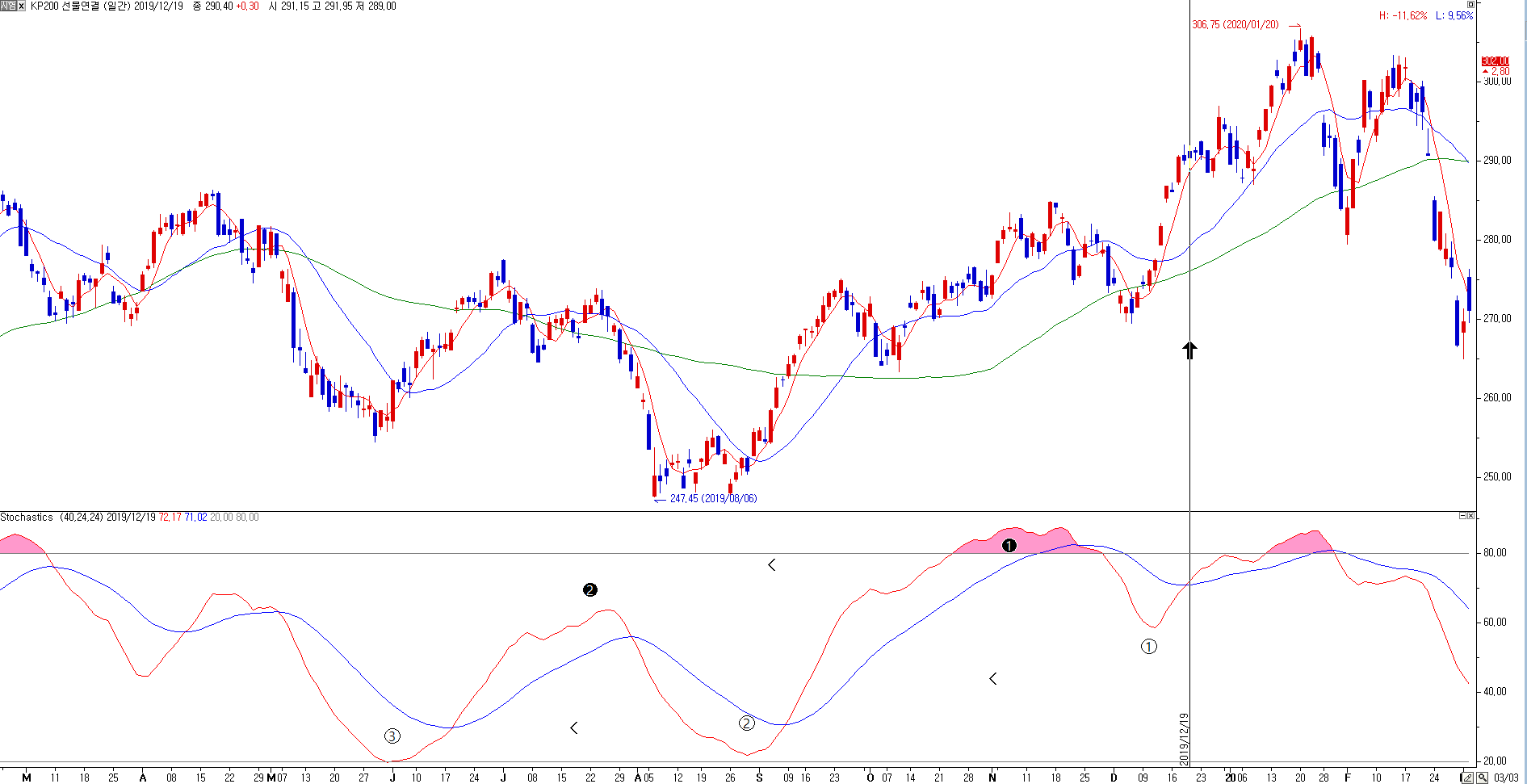Click the vertical 2019/12/19 crosshair date label

1184,739
